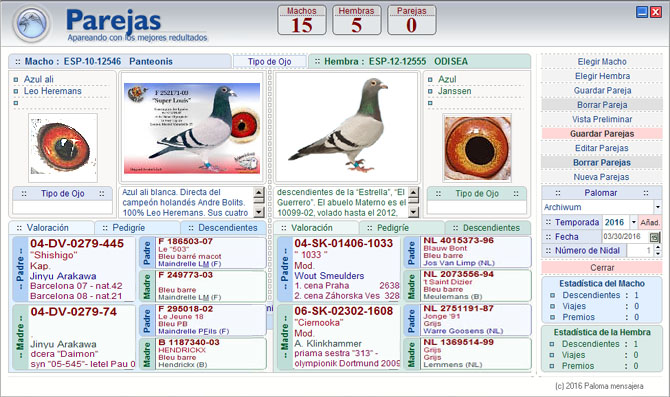Viewport: 670px width, 397px height.
Task: Click the square bullet beside Leo Heremans
Action: pos(16,91)
